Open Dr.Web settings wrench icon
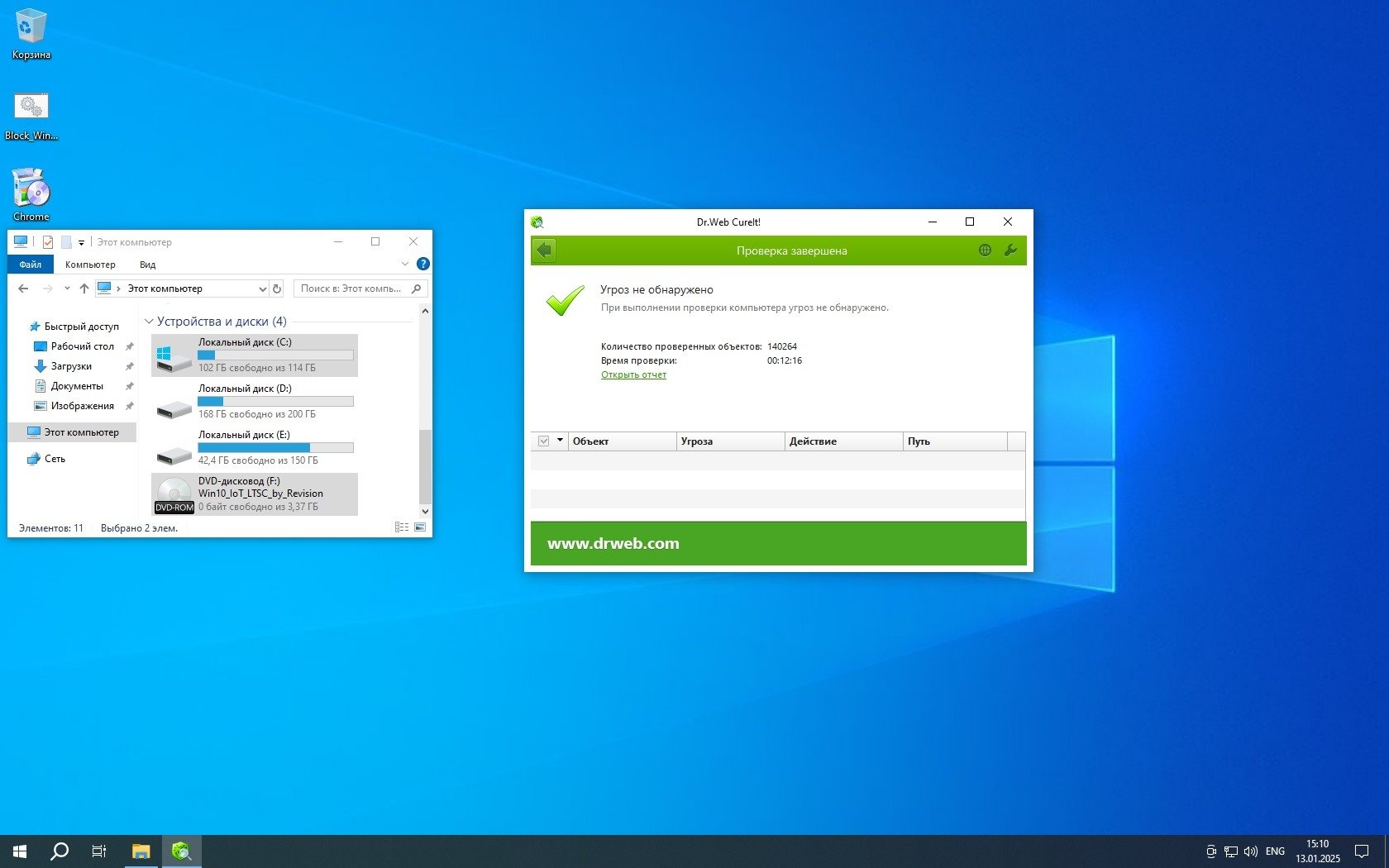The image size is (1389, 868). pos(1010,250)
